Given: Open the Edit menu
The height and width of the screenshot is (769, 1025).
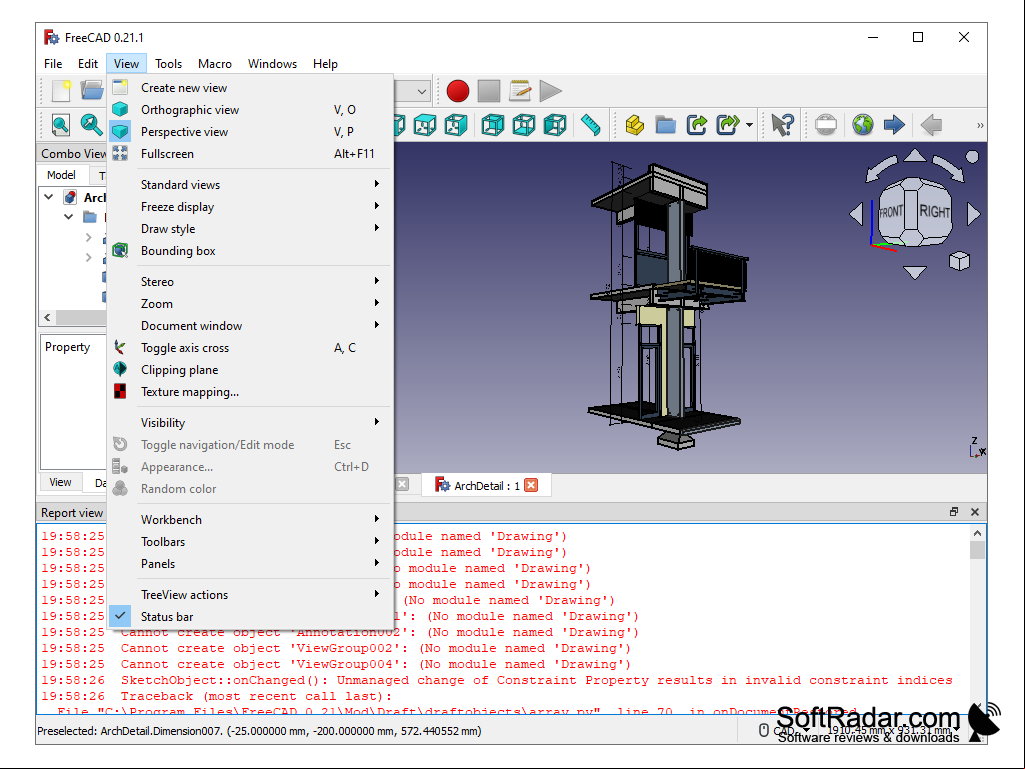Looking at the screenshot, I should 88,63.
